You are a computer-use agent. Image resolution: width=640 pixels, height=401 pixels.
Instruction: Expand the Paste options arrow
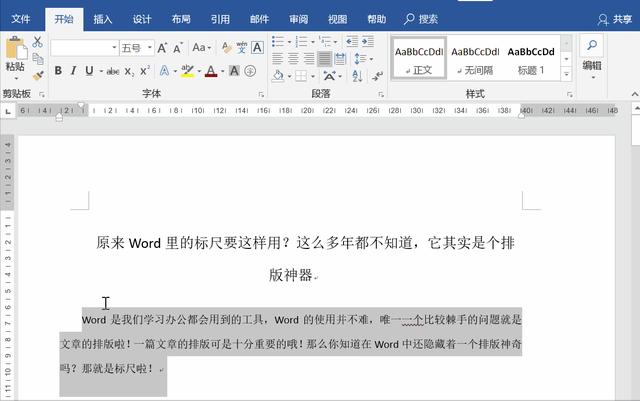[x=16, y=78]
